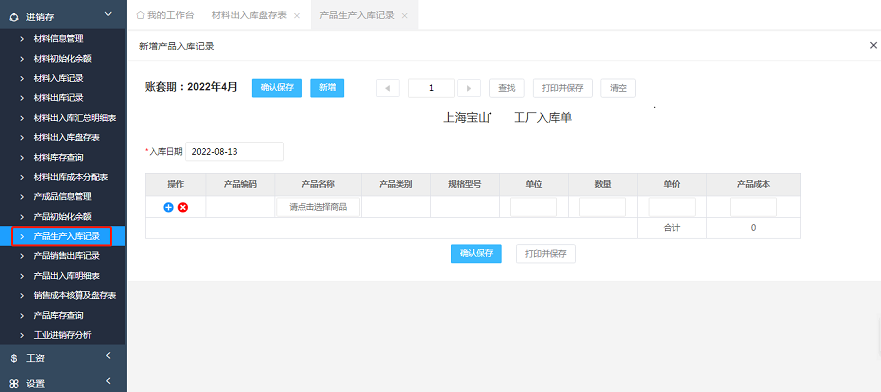Screen dimensions: 881x392
Task: Click the 合计 total label
Action: point(672,228)
